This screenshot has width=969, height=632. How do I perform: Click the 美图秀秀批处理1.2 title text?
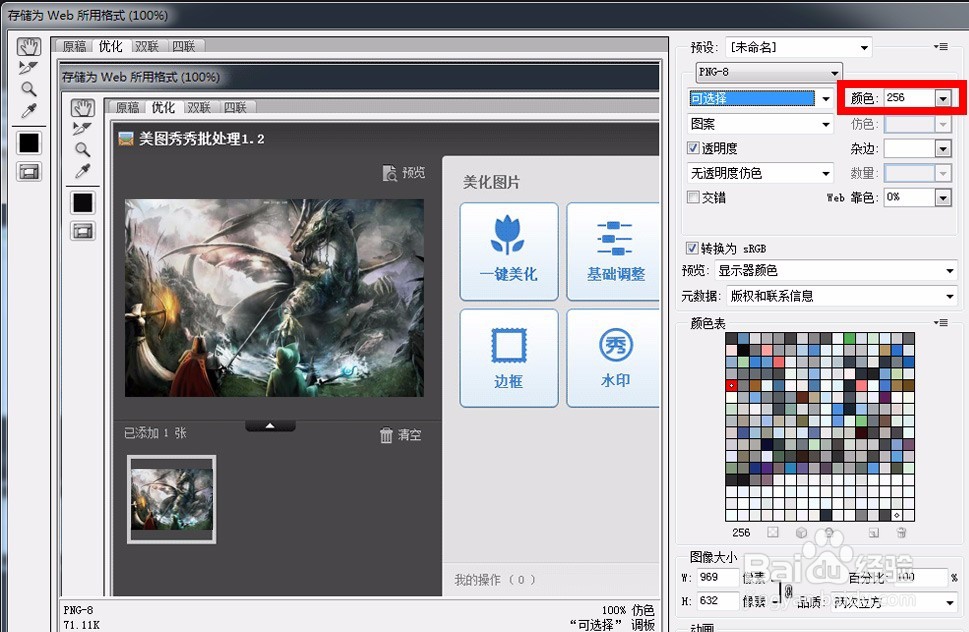tap(201, 139)
